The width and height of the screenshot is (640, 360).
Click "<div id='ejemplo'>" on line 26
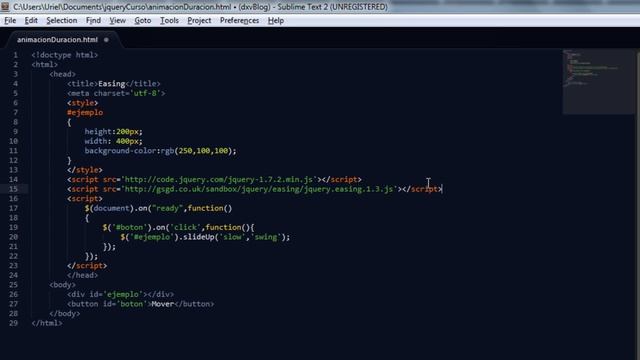[107, 294]
